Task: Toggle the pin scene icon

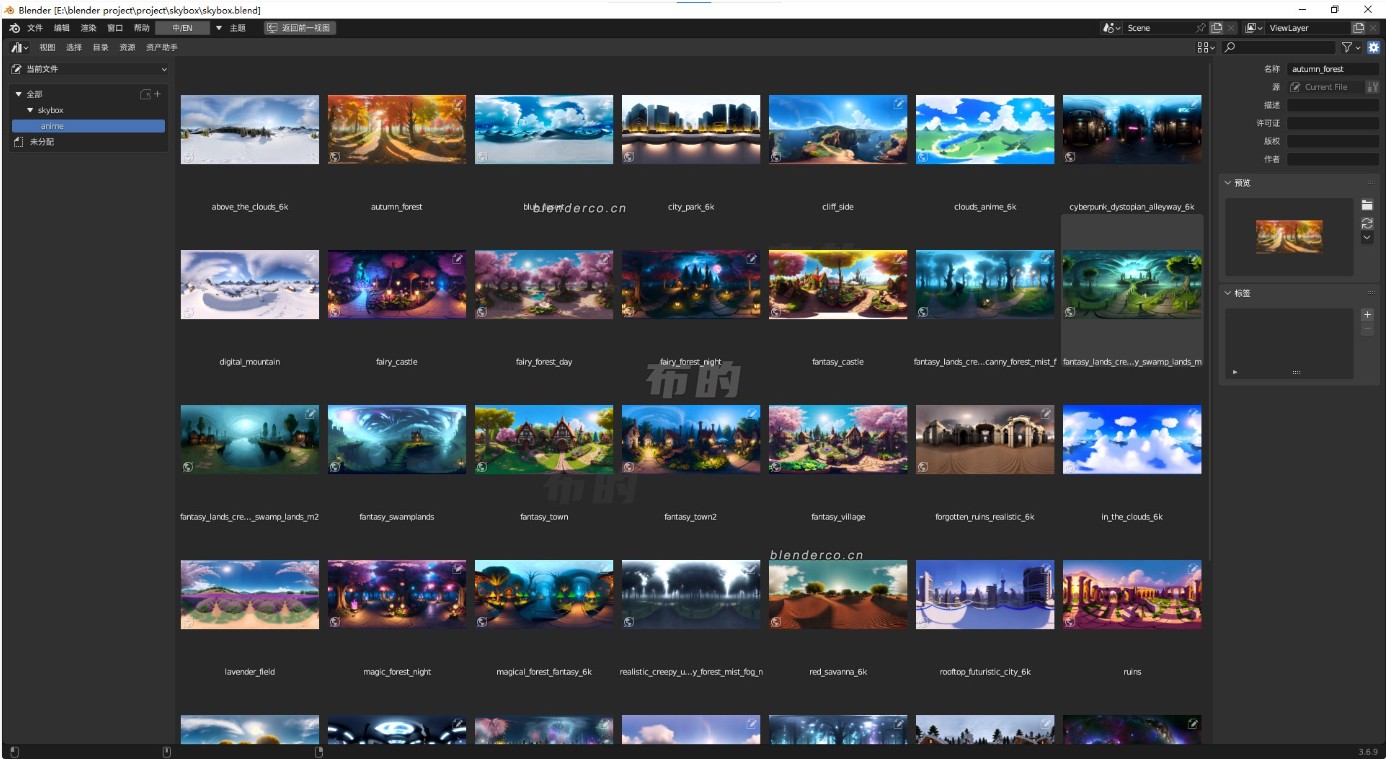Action: pos(1201,28)
